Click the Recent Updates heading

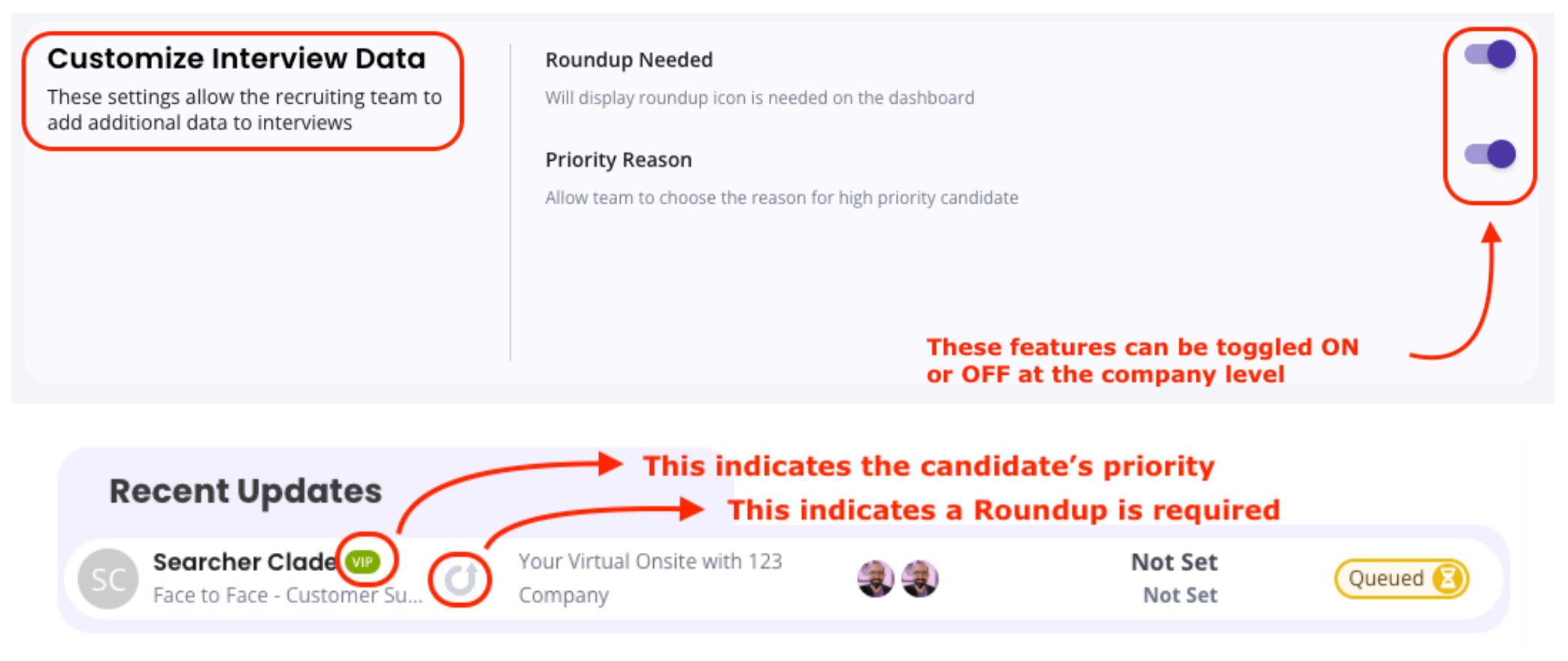[x=246, y=491]
